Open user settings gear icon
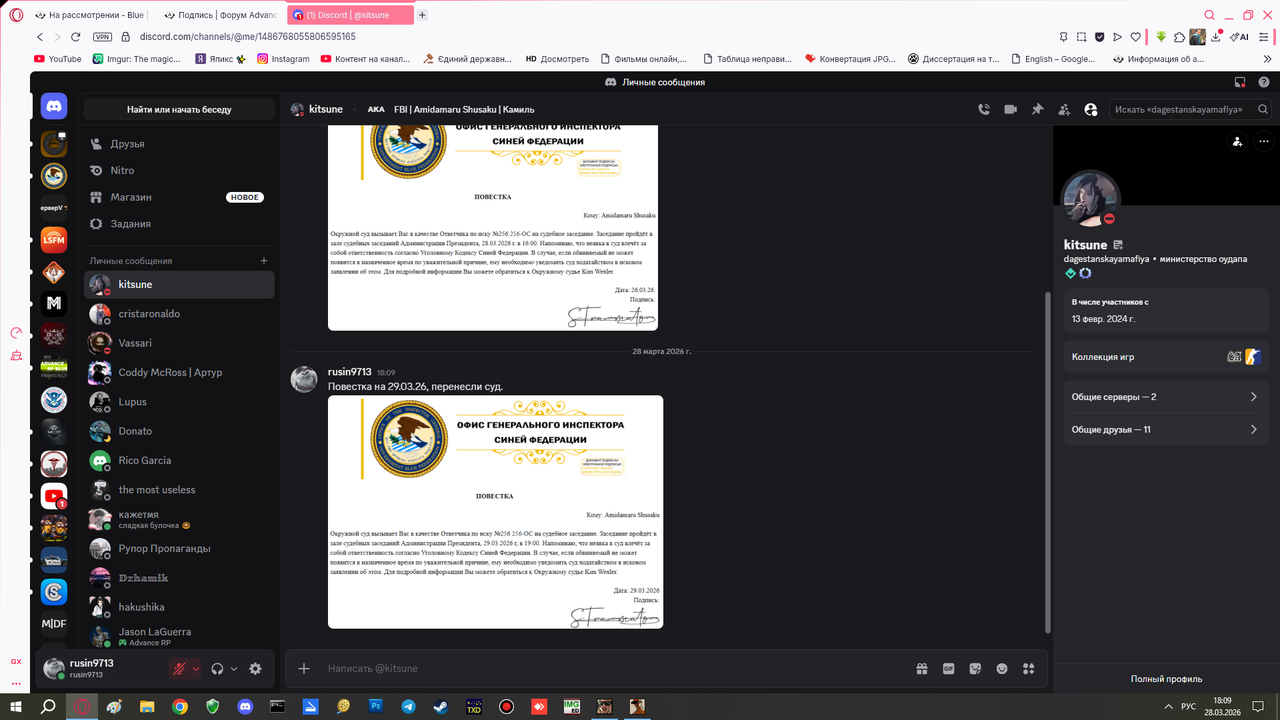The image size is (1280, 720). [255, 668]
